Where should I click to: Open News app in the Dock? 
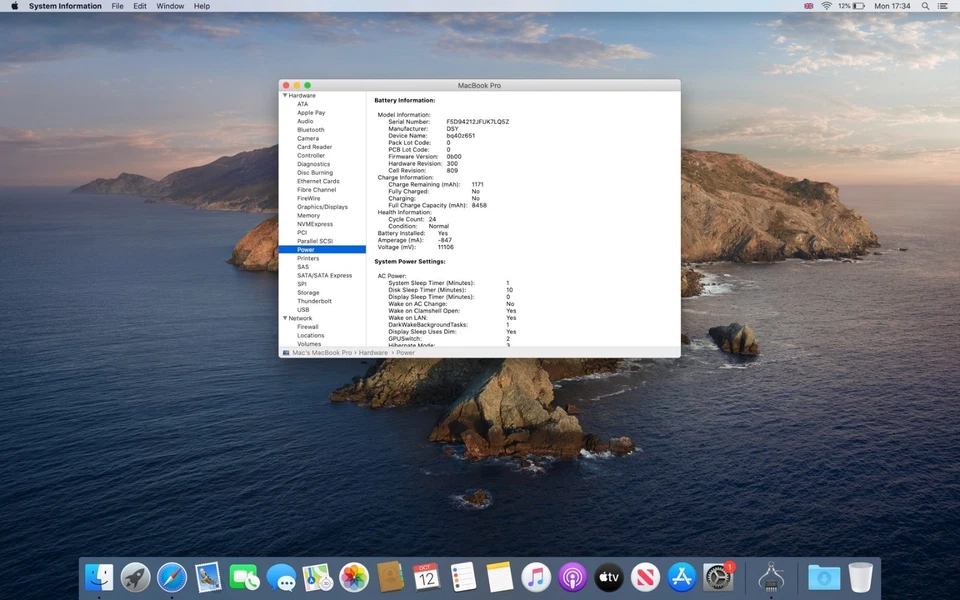point(645,577)
